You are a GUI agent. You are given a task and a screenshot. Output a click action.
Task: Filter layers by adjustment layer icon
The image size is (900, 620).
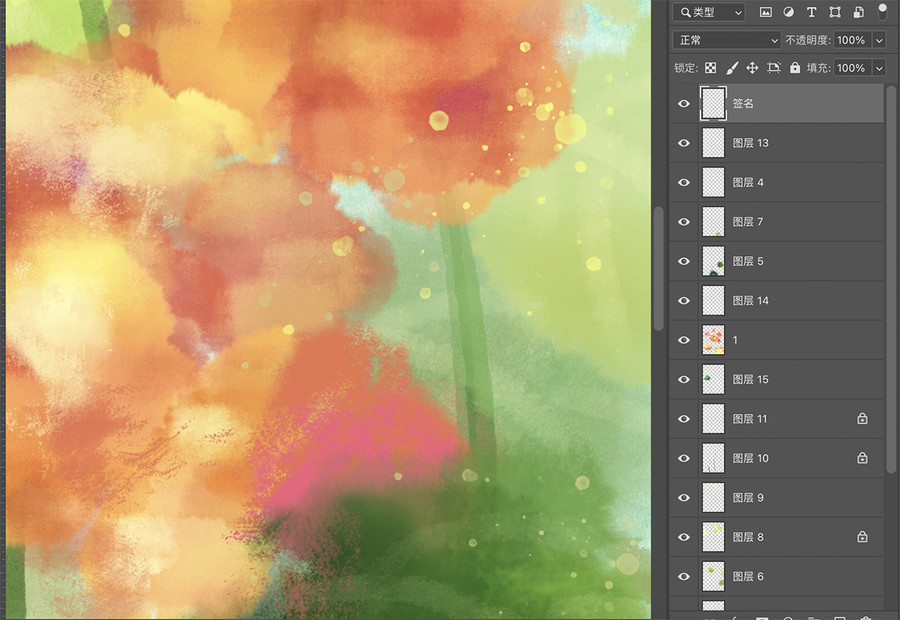pyautogui.click(x=789, y=12)
